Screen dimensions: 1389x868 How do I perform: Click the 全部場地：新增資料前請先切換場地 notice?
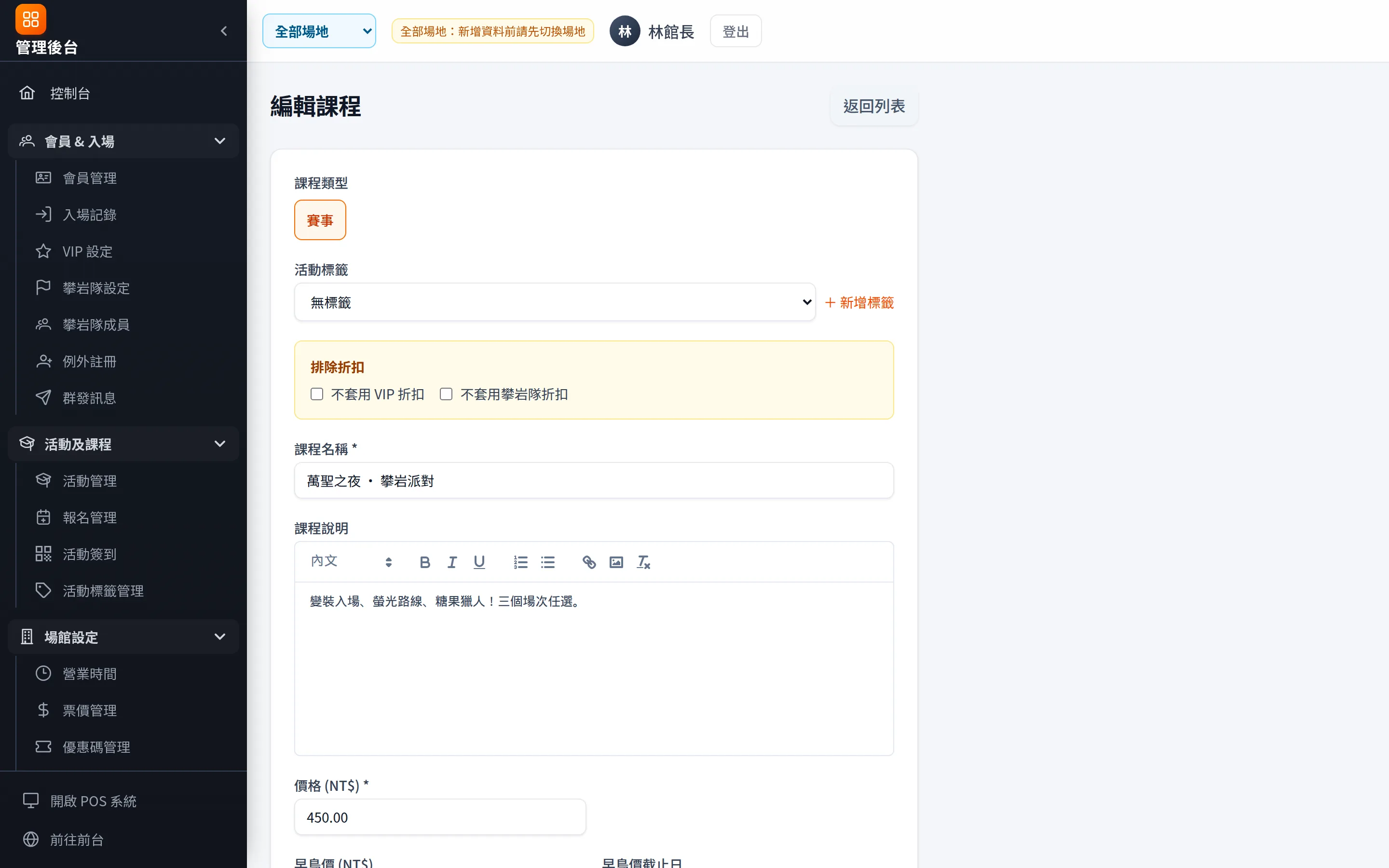click(492, 31)
